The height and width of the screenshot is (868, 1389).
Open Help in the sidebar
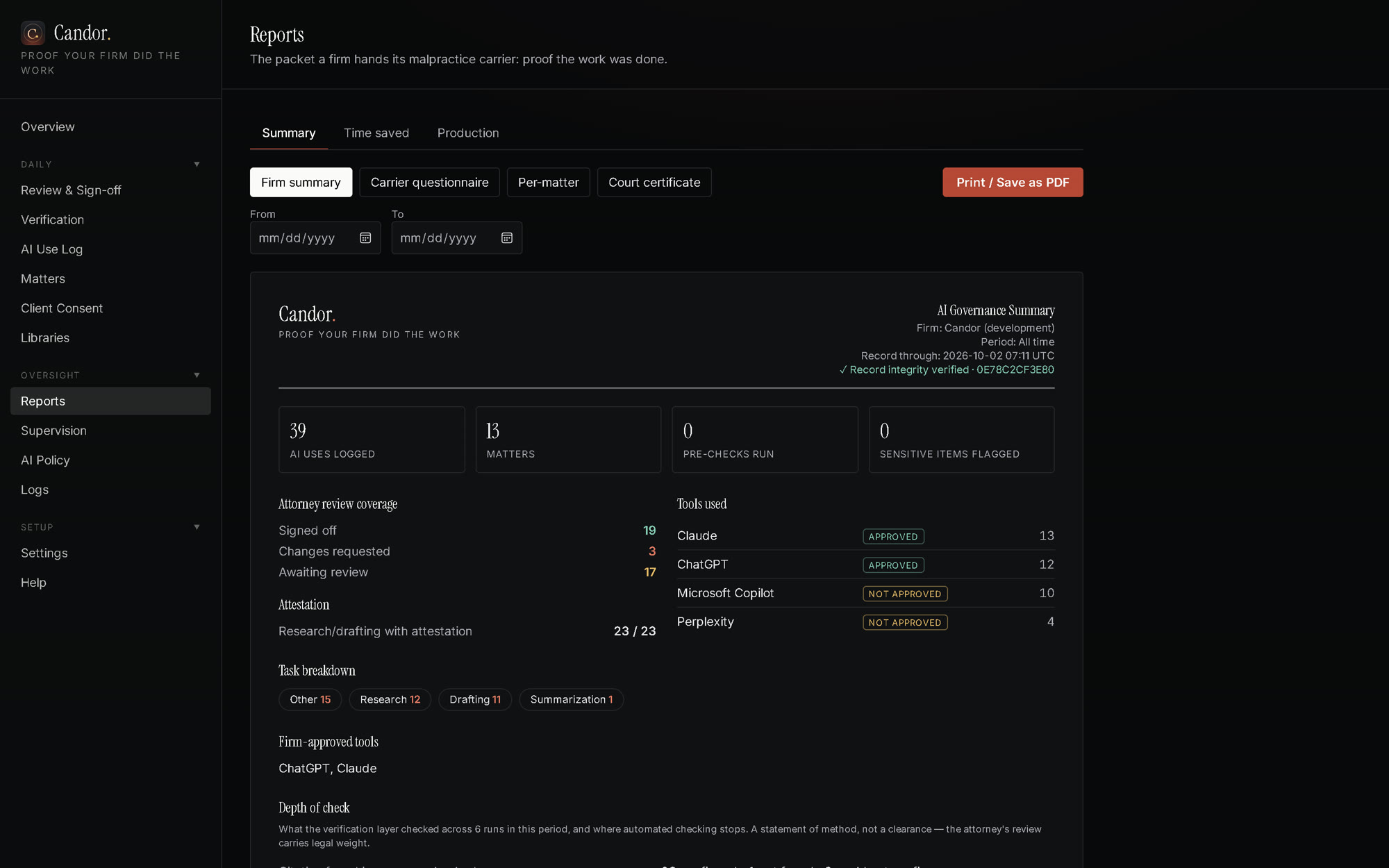point(110,583)
